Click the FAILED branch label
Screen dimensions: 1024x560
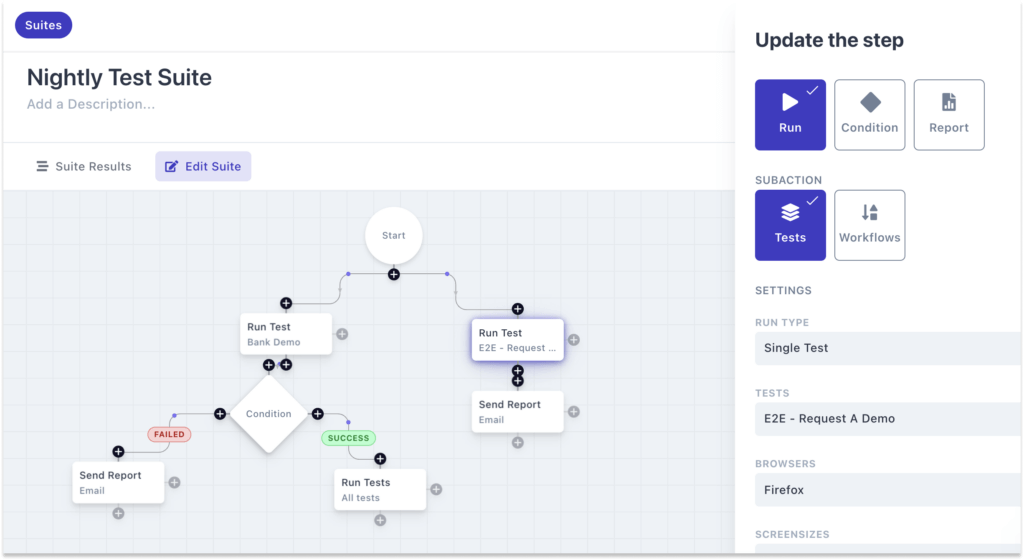[x=169, y=435]
